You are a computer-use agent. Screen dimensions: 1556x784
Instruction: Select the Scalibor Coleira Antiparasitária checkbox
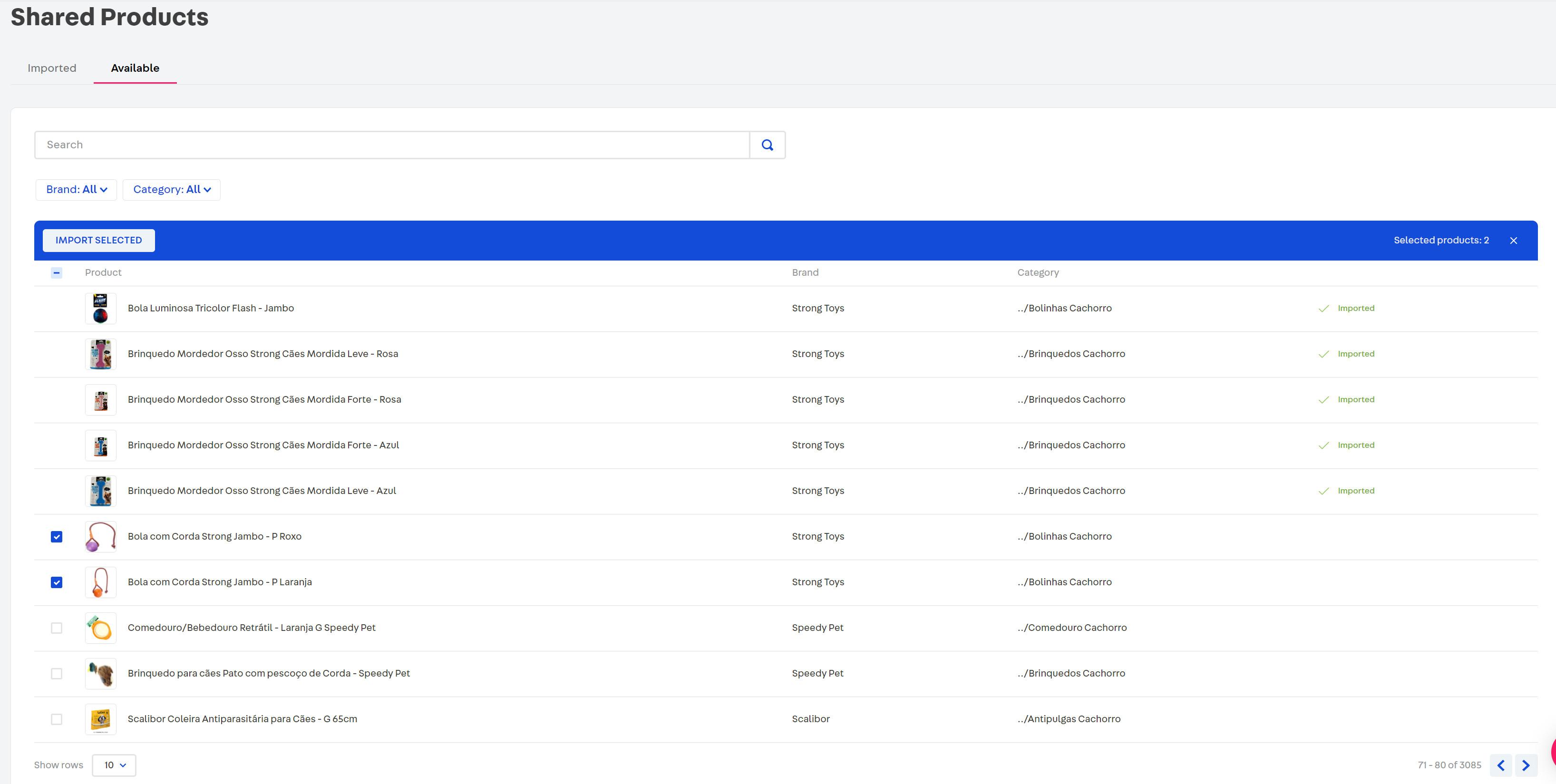tap(57, 719)
